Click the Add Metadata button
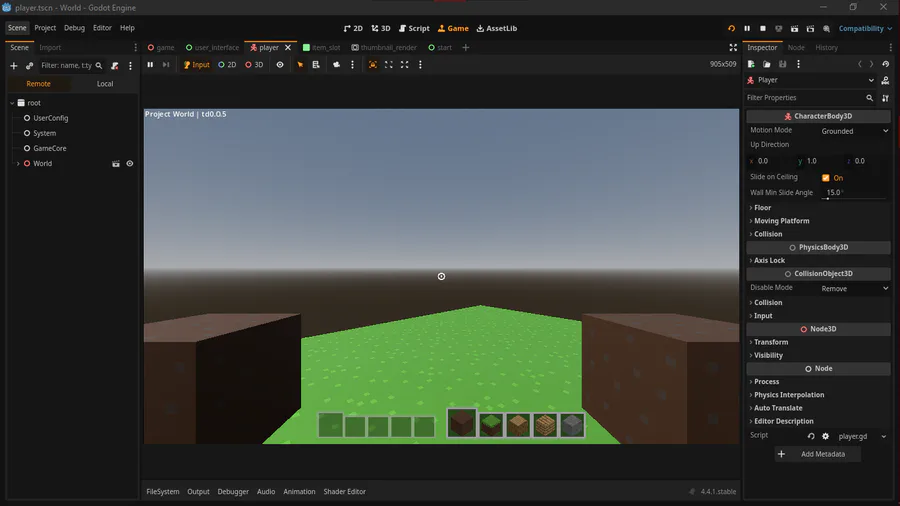Screen dimensions: 900x506 pyautogui.click(x=817, y=454)
